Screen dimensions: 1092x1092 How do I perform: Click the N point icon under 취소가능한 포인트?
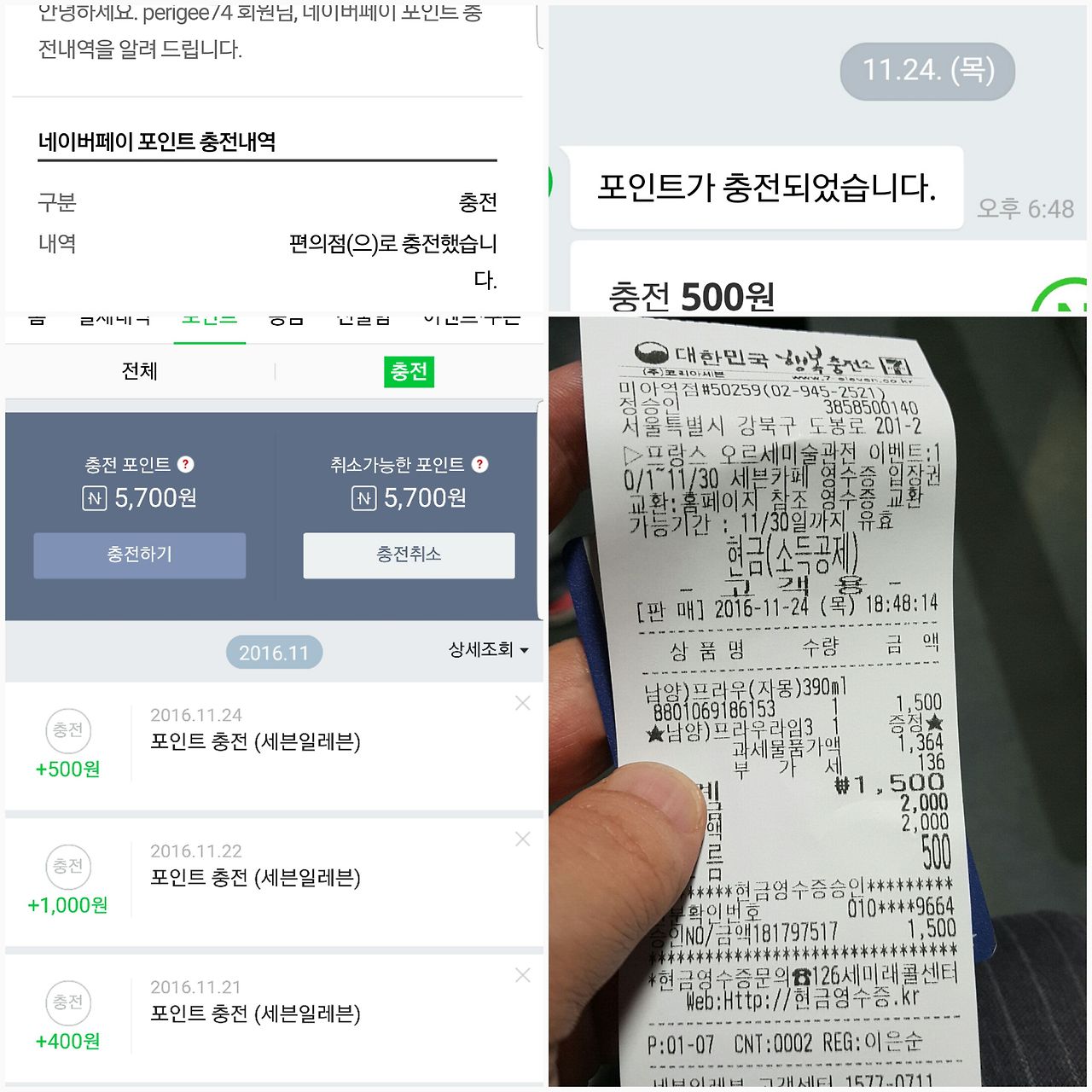[x=364, y=498]
